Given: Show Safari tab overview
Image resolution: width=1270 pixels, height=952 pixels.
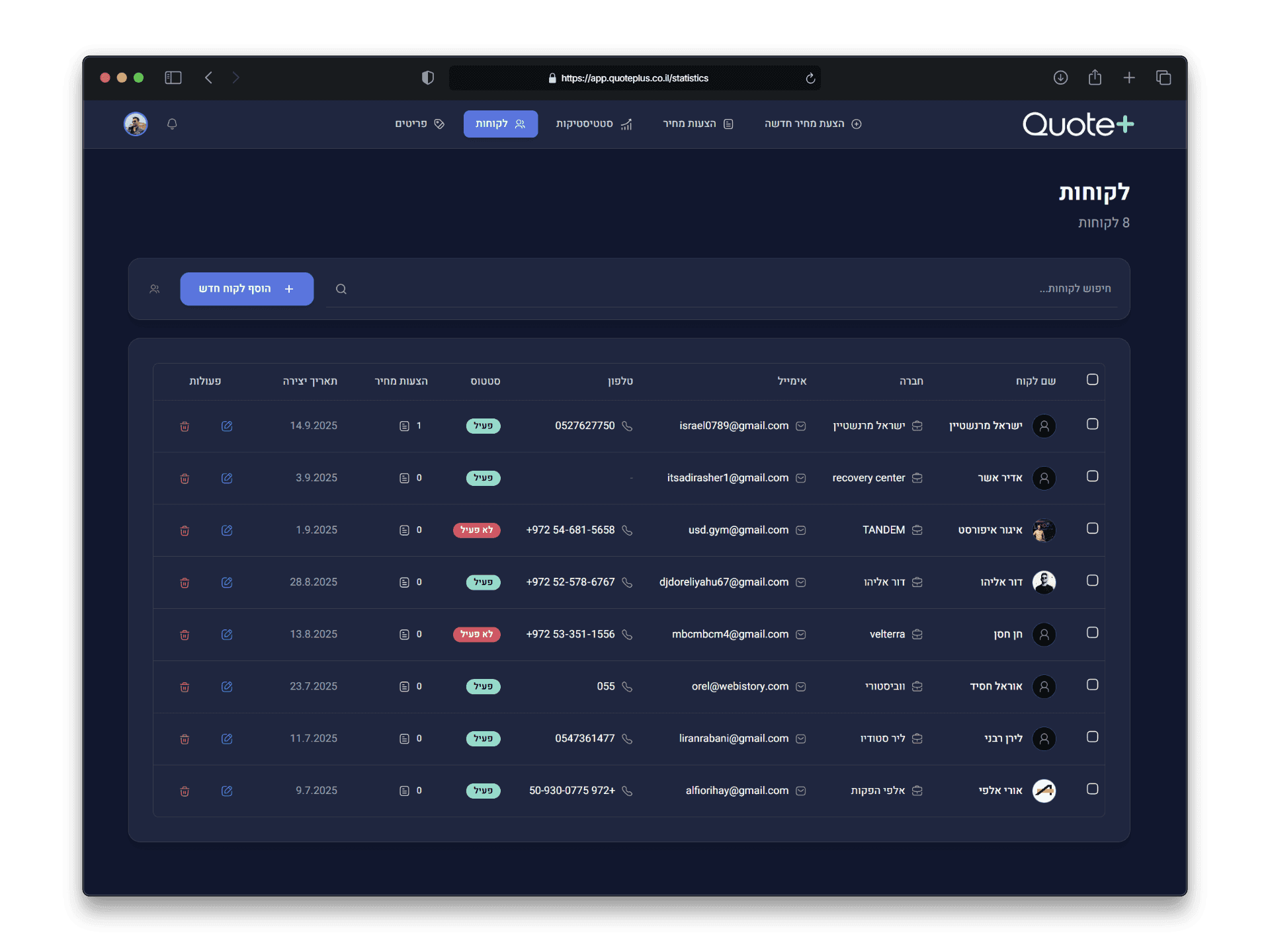Looking at the screenshot, I should 1164,78.
